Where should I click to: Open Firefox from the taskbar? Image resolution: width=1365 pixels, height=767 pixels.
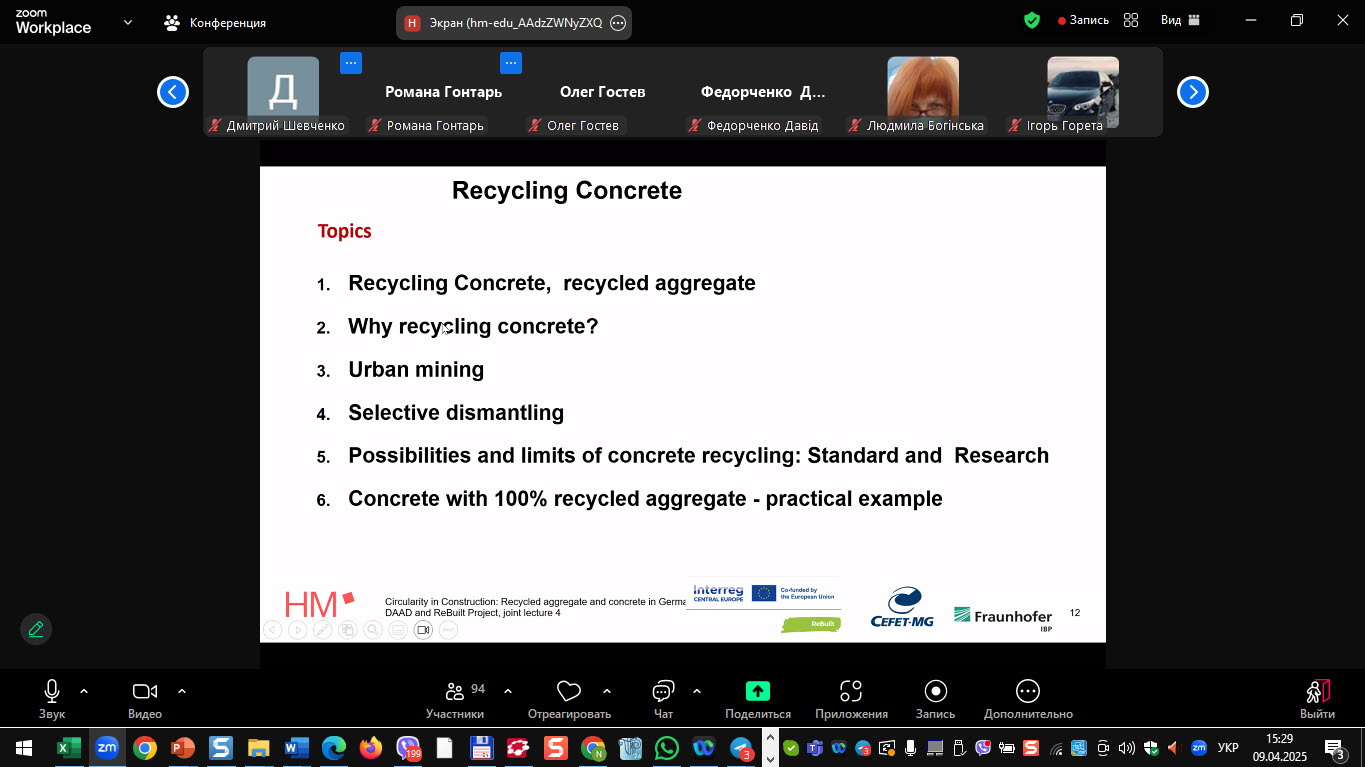click(x=371, y=747)
